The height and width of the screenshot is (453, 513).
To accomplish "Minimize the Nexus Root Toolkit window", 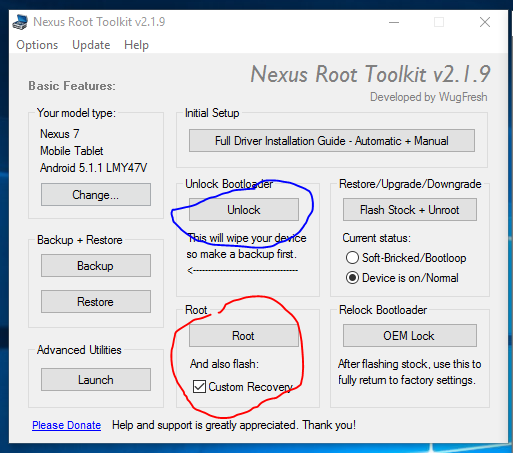I will (394, 22).
